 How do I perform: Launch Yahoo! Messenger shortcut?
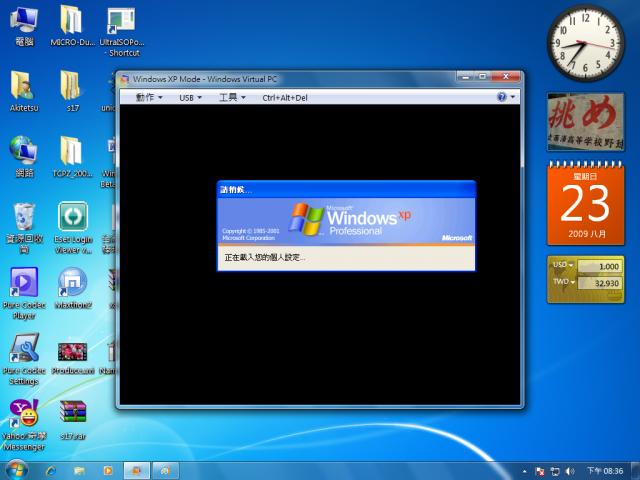[x=24, y=424]
